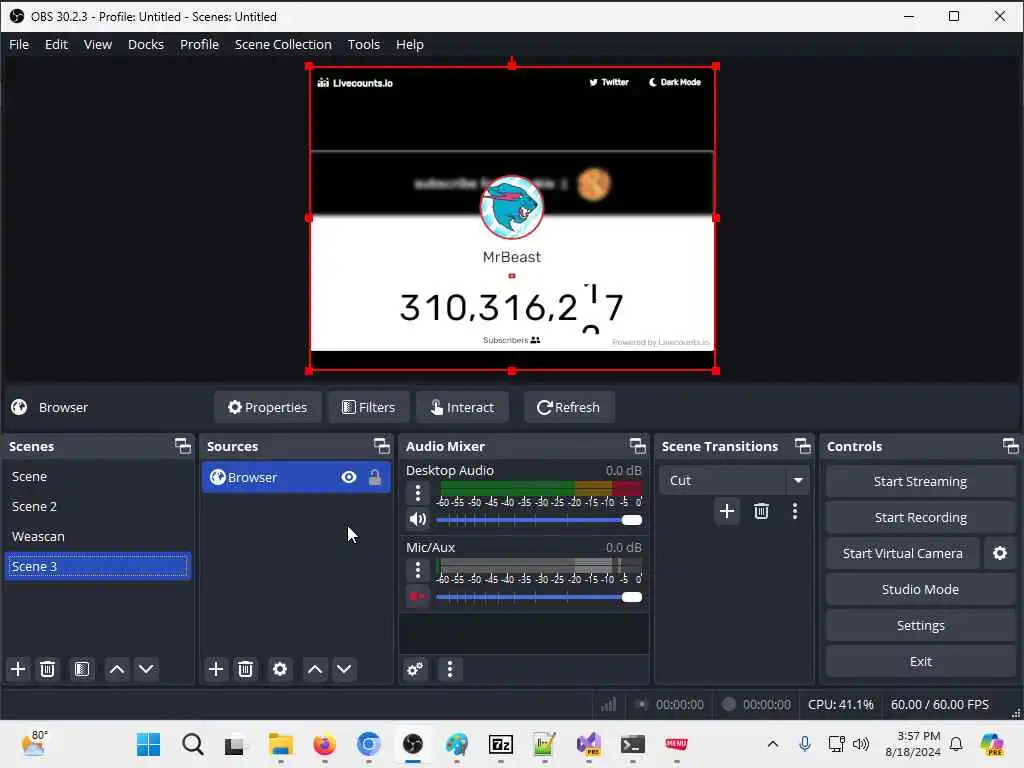Click the Interact button
Image resolution: width=1024 pixels, height=768 pixels.
point(462,408)
